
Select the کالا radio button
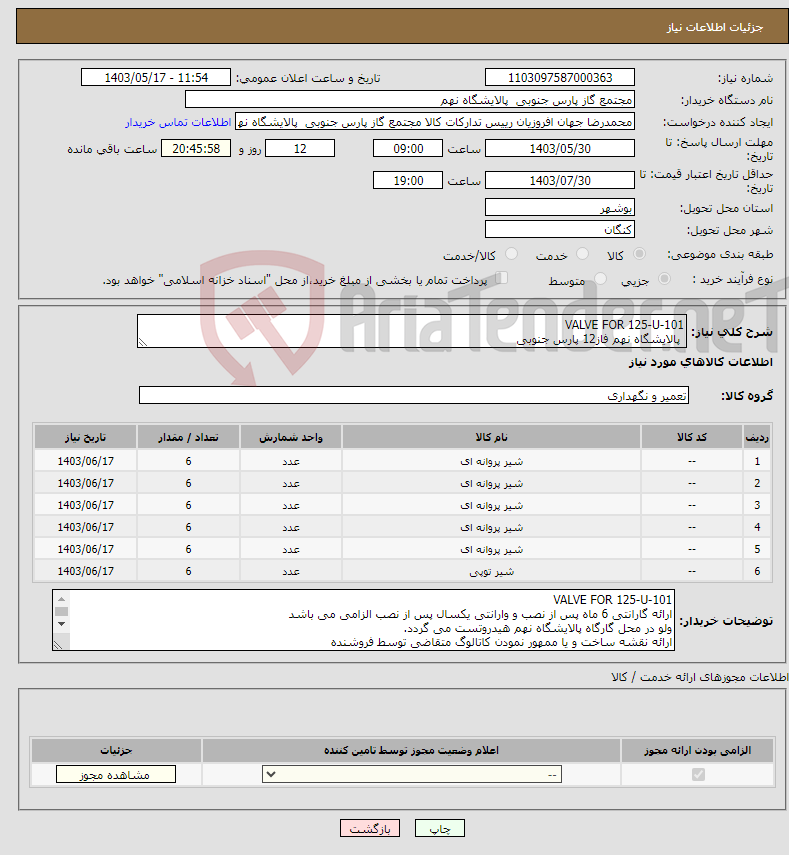coord(639,254)
